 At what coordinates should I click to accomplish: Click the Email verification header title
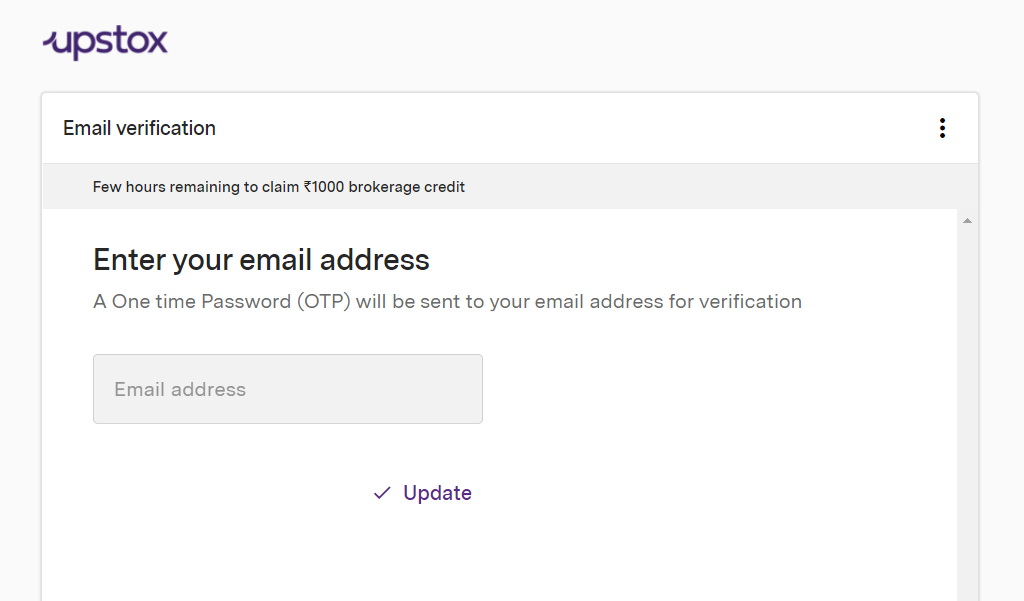click(x=139, y=128)
